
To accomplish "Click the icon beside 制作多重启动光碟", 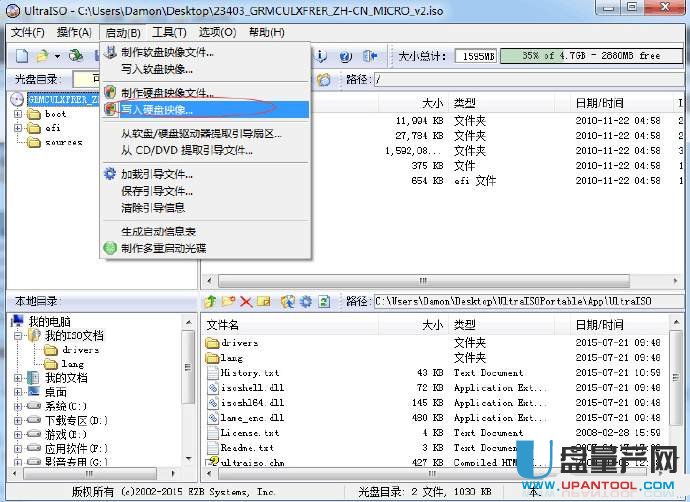I will (111, 248).
